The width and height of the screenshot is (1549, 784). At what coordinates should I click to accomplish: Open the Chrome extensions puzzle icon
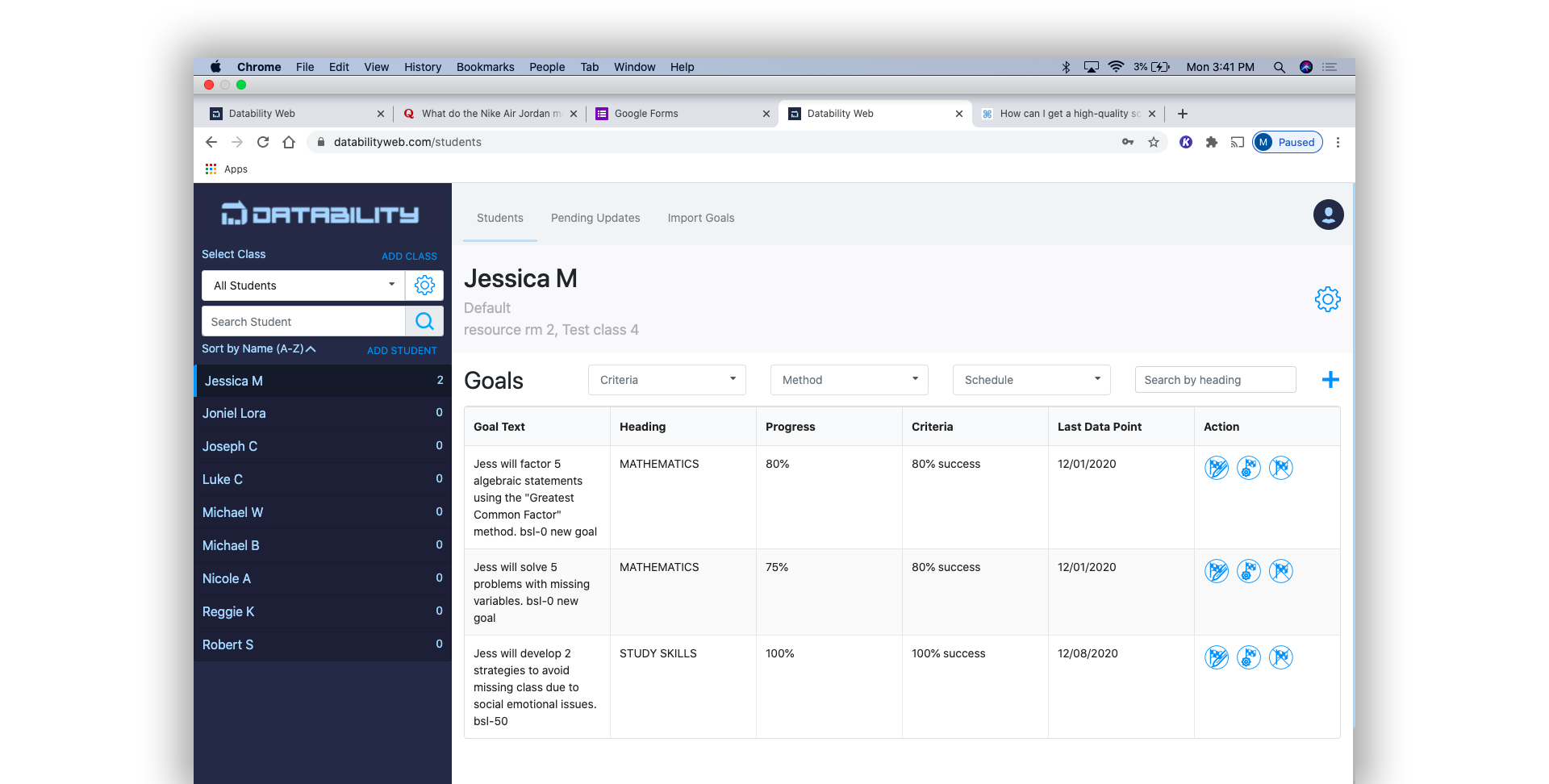click(x=1211, y=142)
